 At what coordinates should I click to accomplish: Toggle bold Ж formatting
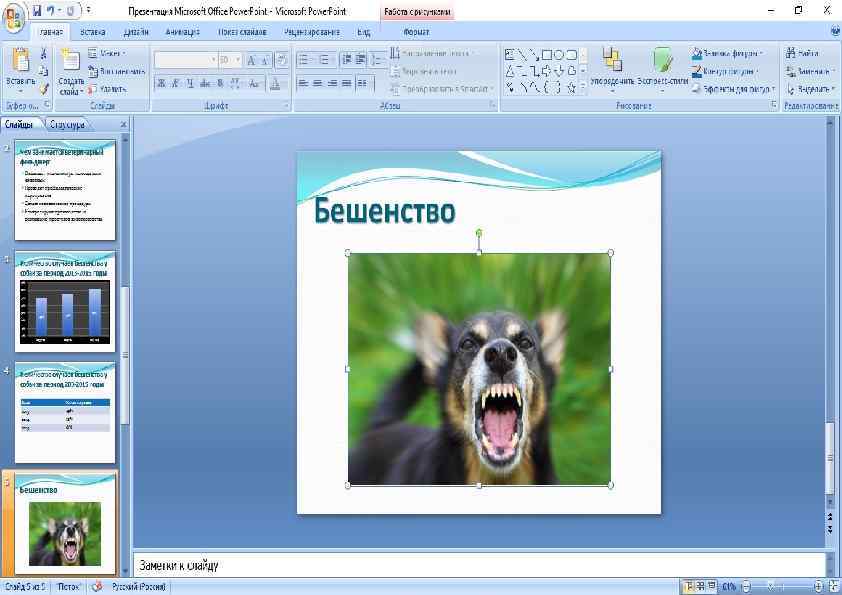161,83
